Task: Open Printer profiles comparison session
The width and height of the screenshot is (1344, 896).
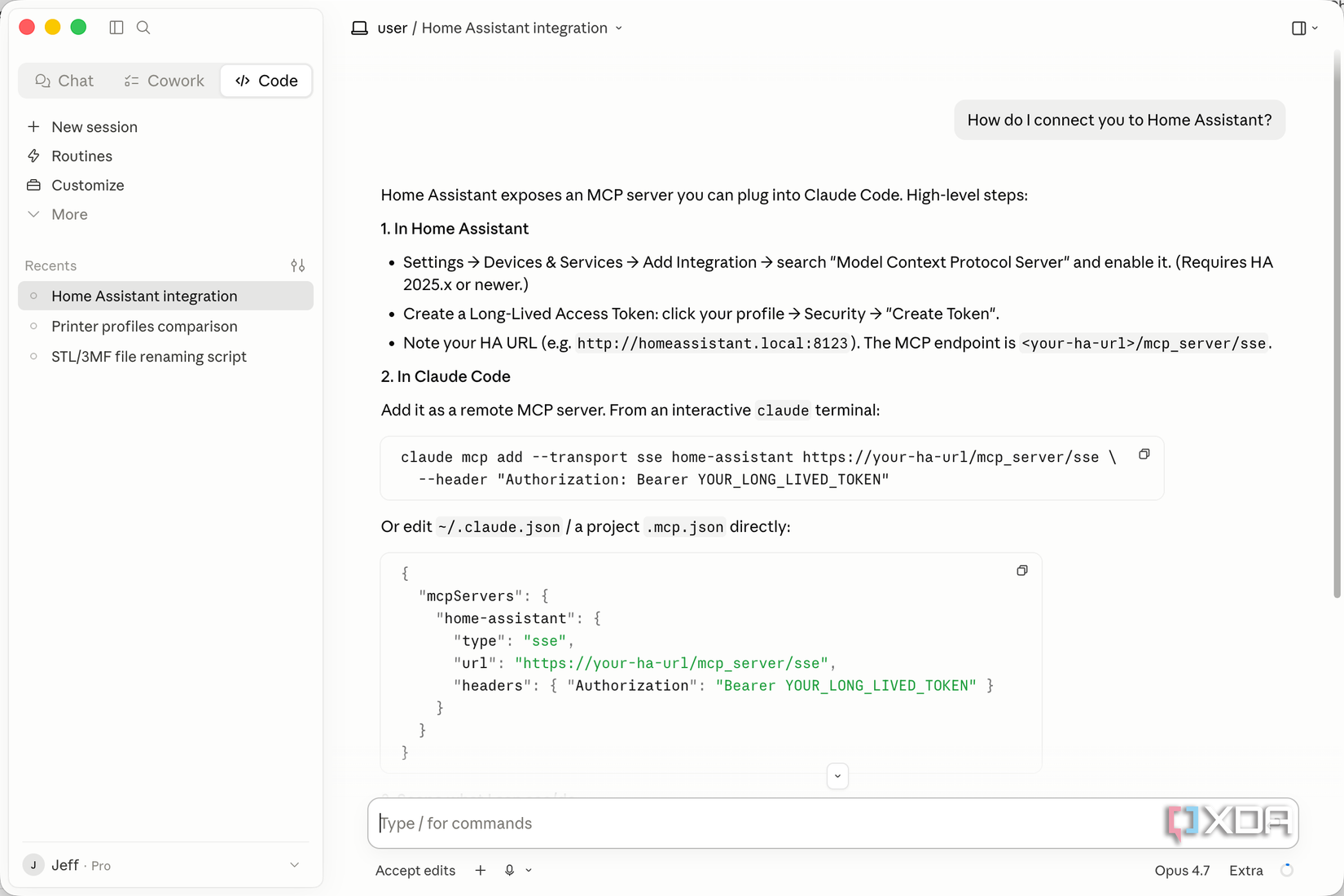Action: pos(166,327)
